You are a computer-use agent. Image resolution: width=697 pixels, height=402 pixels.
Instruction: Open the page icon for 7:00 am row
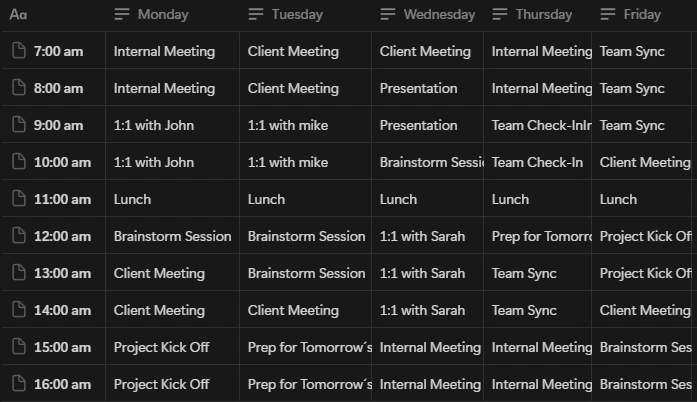click(19, 50)
